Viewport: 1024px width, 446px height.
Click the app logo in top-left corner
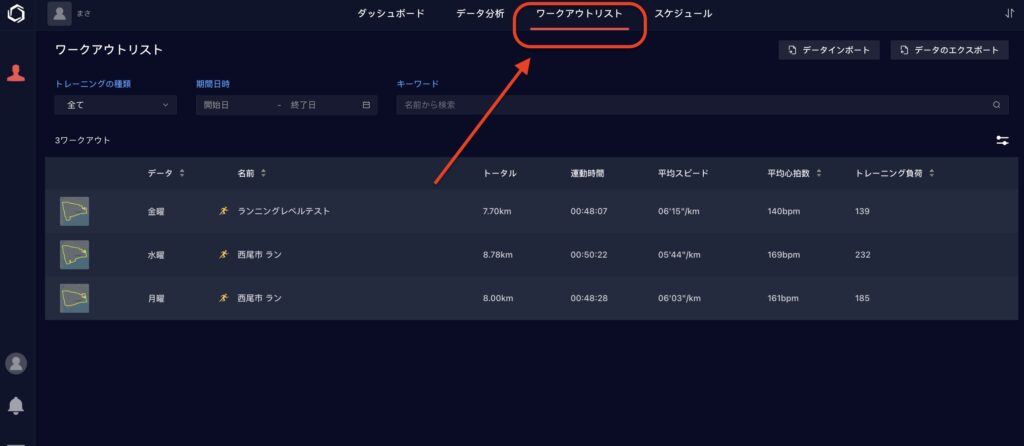16,14
